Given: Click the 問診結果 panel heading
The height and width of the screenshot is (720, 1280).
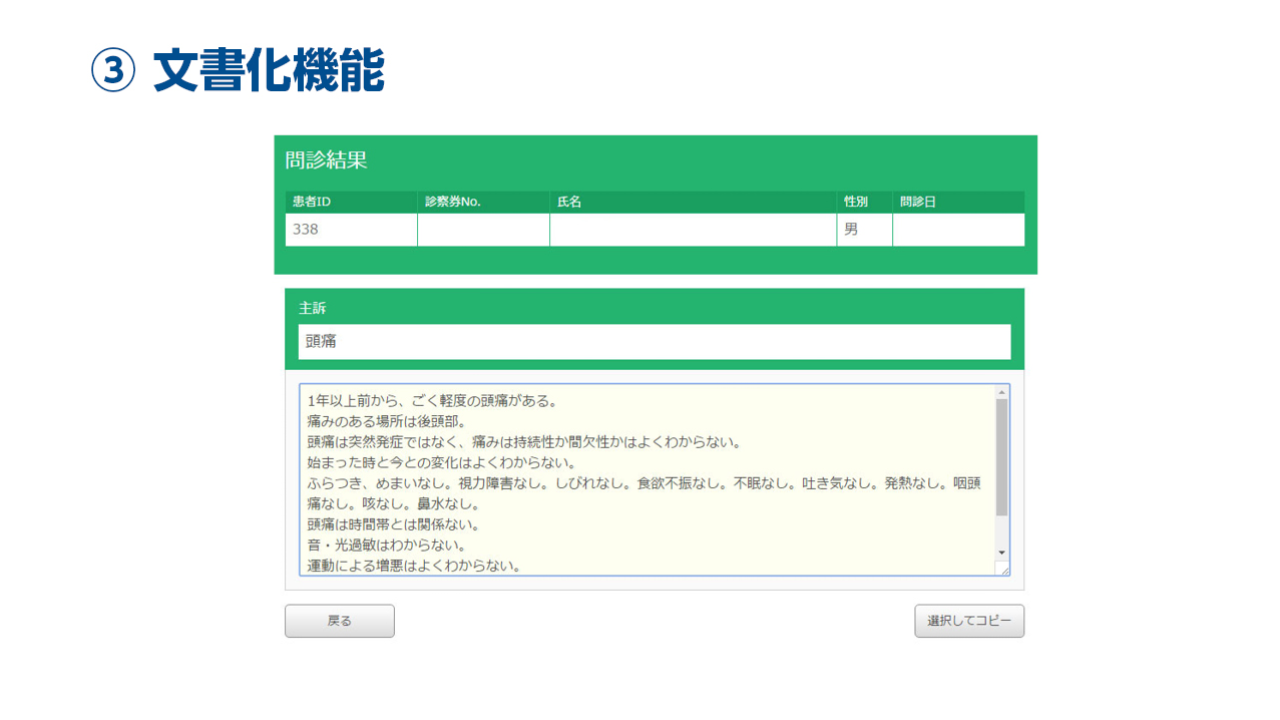Looking at the screenshot, I should tap(326, 161).
